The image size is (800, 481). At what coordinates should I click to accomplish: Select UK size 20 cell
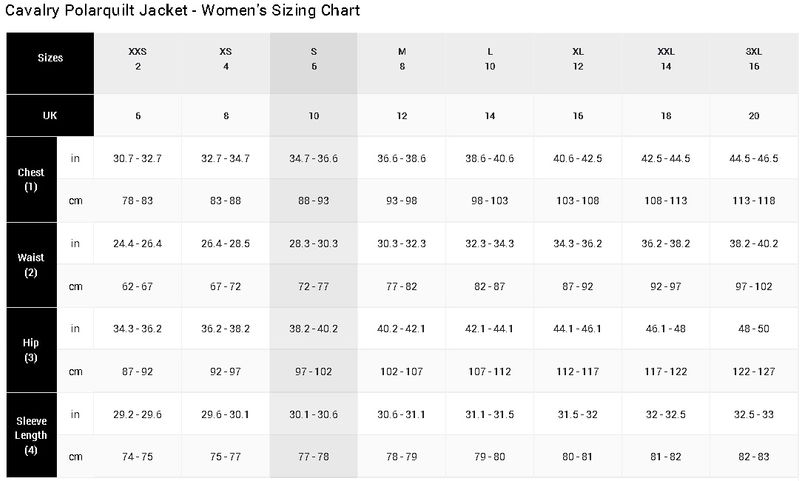coord(753,116)
